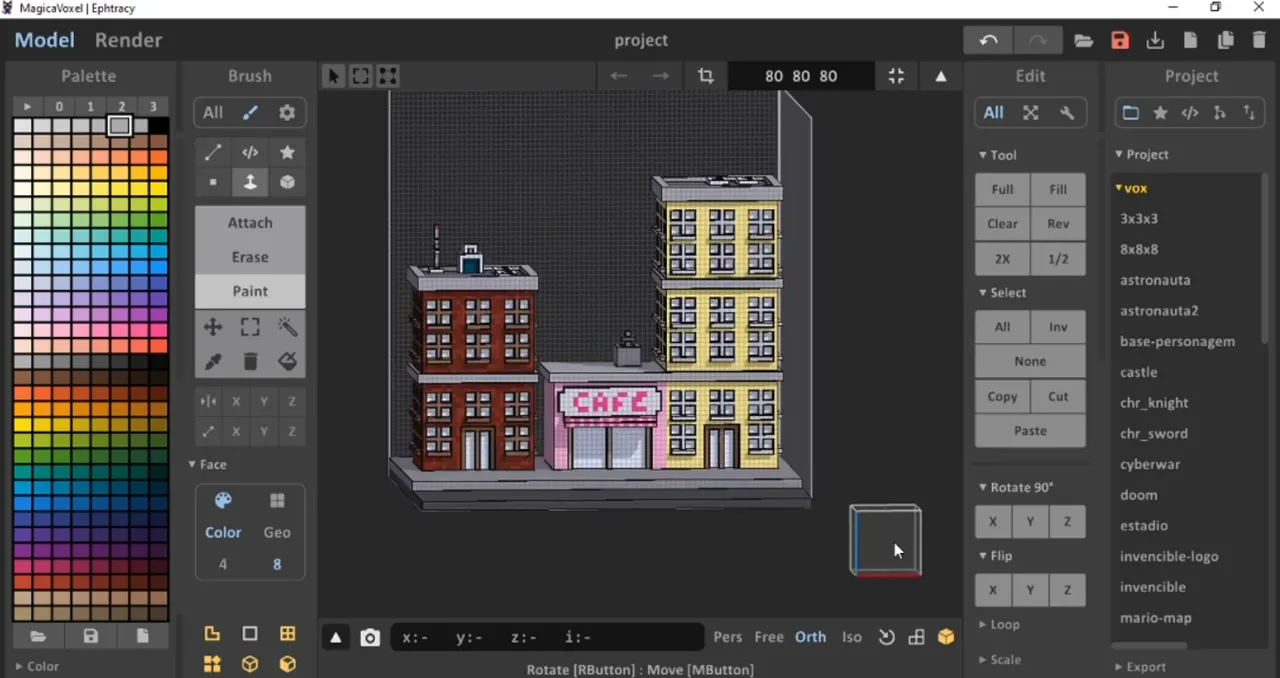Click the Rev button
1280x678 pixels.
[1058, 224]
